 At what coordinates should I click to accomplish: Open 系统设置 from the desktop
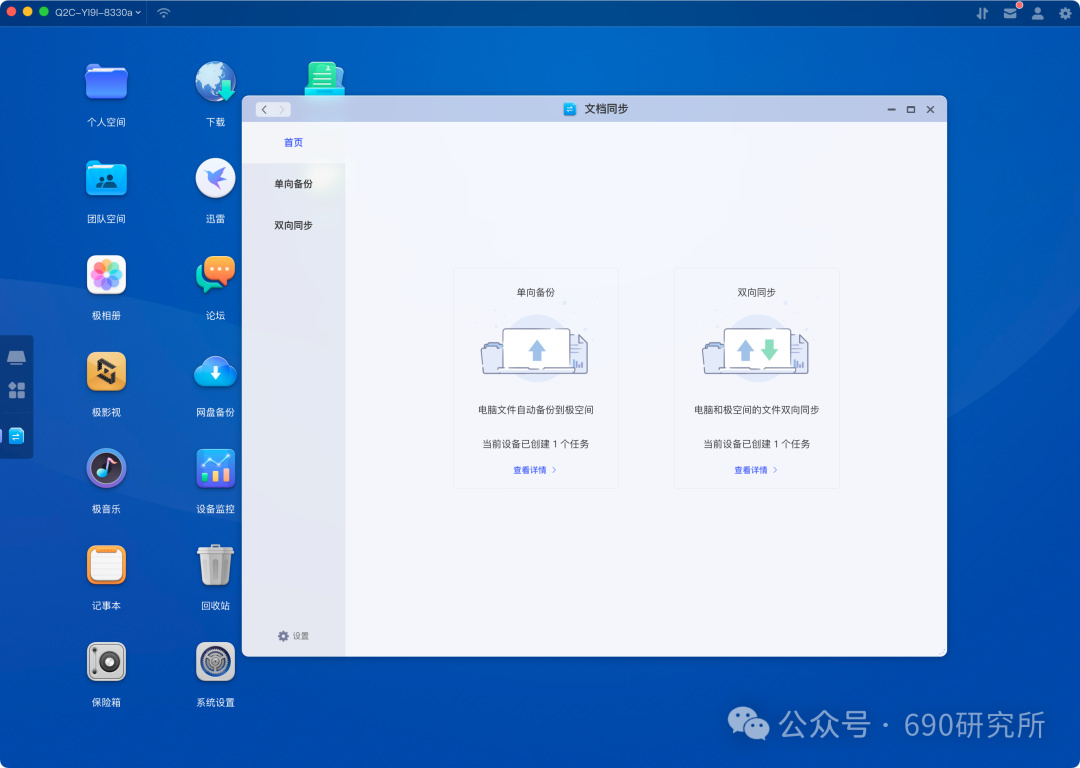pos(216,662)
